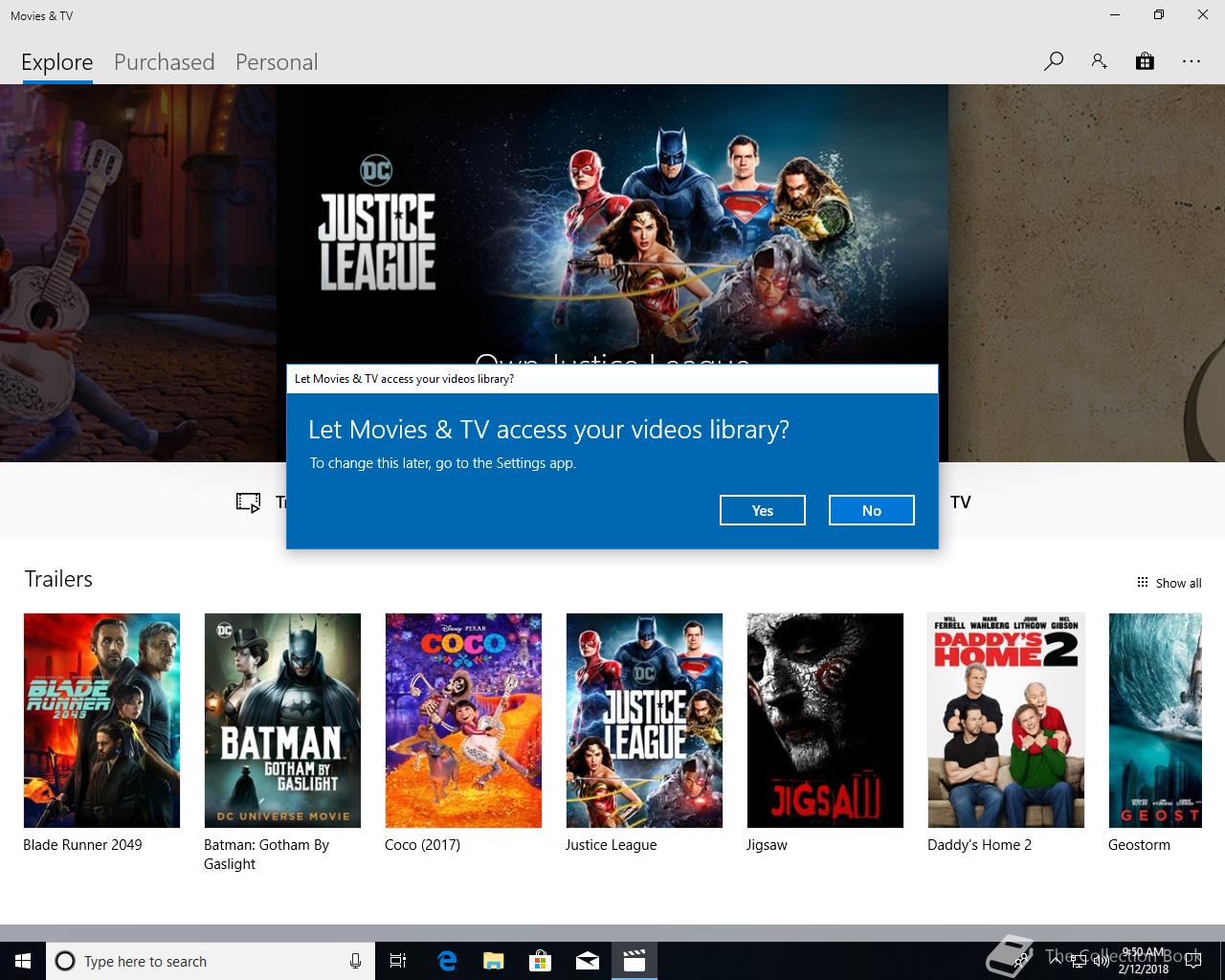This screenshot has height=980, width=1225.
Task: Click the taskbar search box
Action: [x=209, y=961]
